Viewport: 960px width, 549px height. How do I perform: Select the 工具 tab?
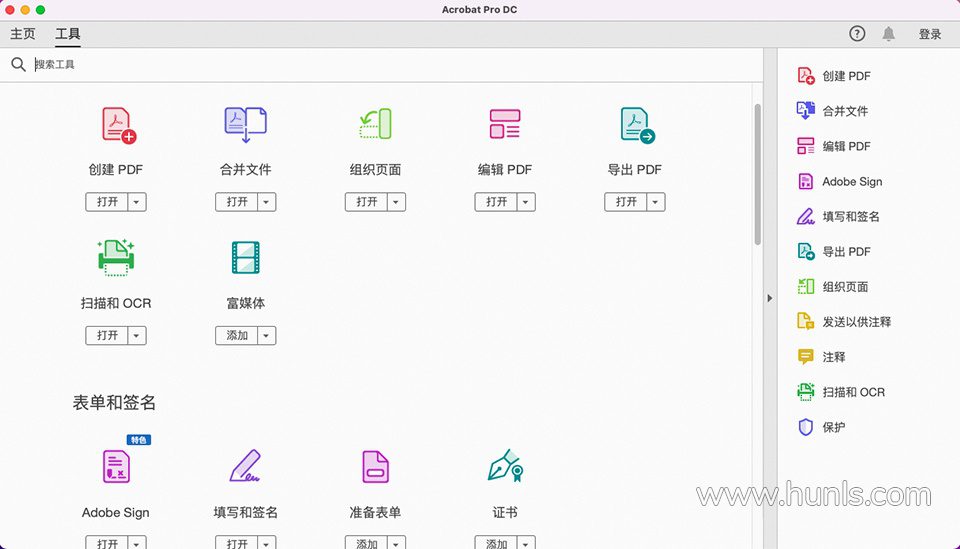click(x=68, y=34)
